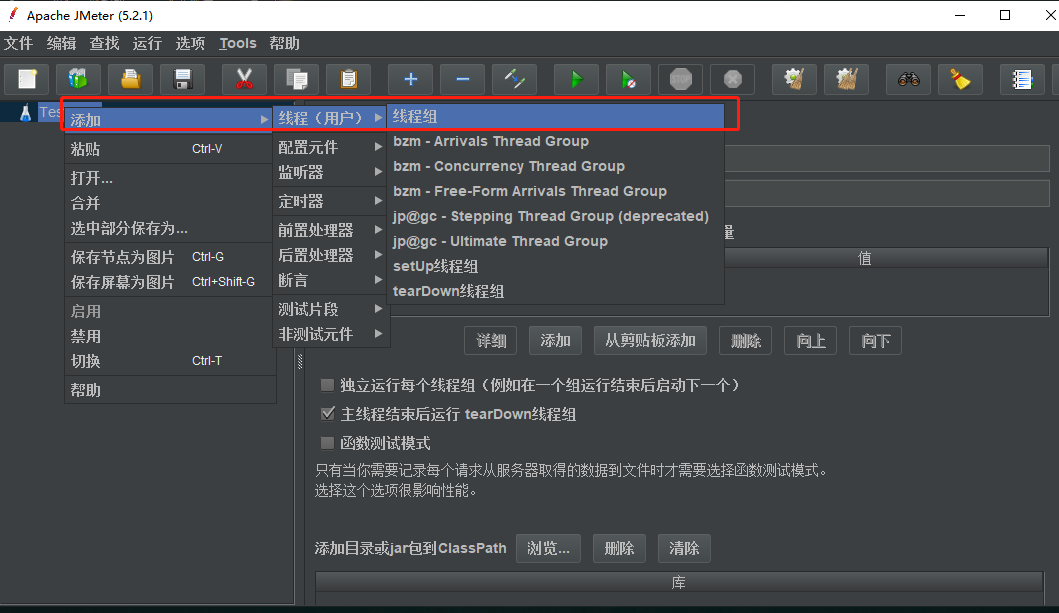Click the Open file folder icon
1059x613 pixels.
click(x=130, y=79)
